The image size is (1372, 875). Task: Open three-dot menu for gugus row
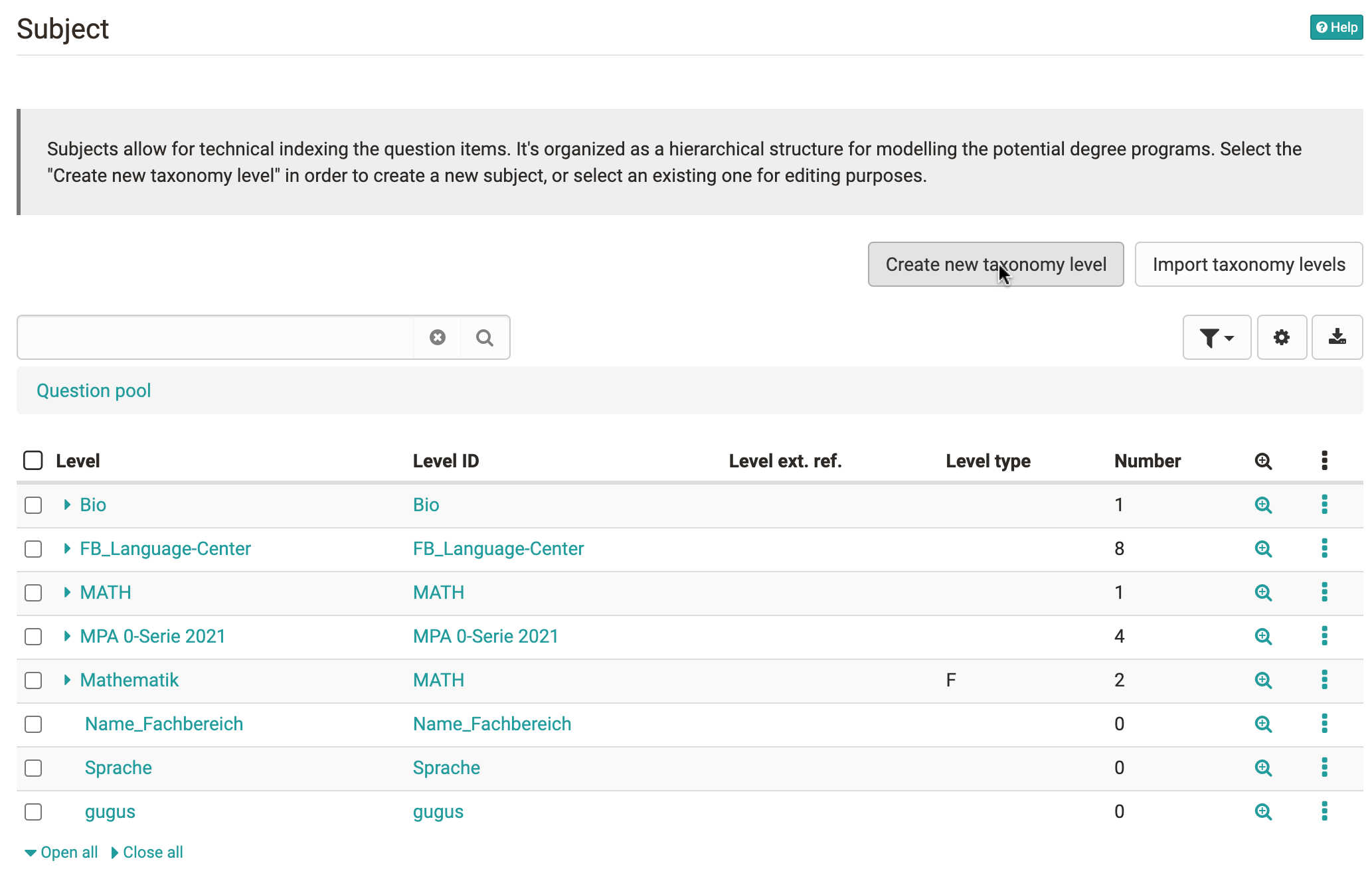click(1324, 811)
